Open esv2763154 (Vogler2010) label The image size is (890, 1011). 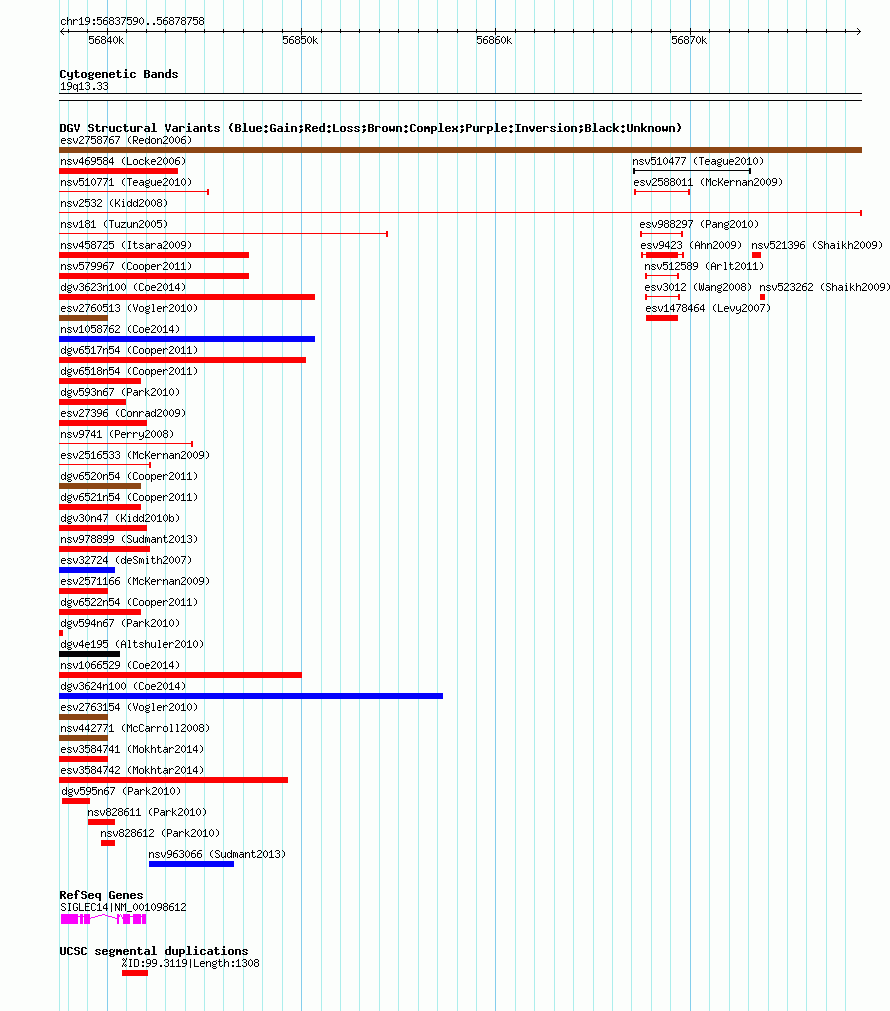pyautogui.click(x=129, y=707)
